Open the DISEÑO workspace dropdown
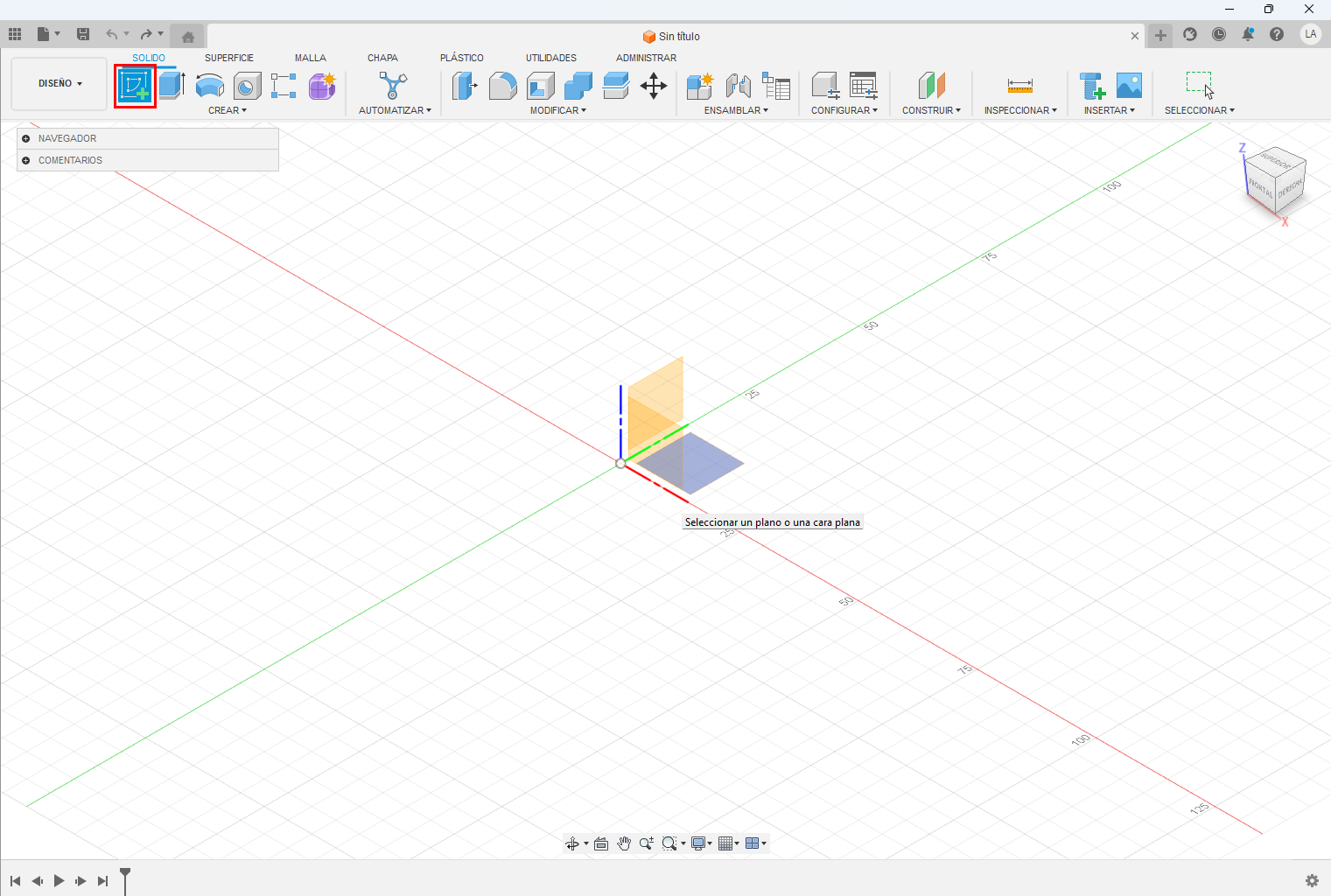This screenshot has width=1331, height=896. pyautogui.click(x=60, y=84)
